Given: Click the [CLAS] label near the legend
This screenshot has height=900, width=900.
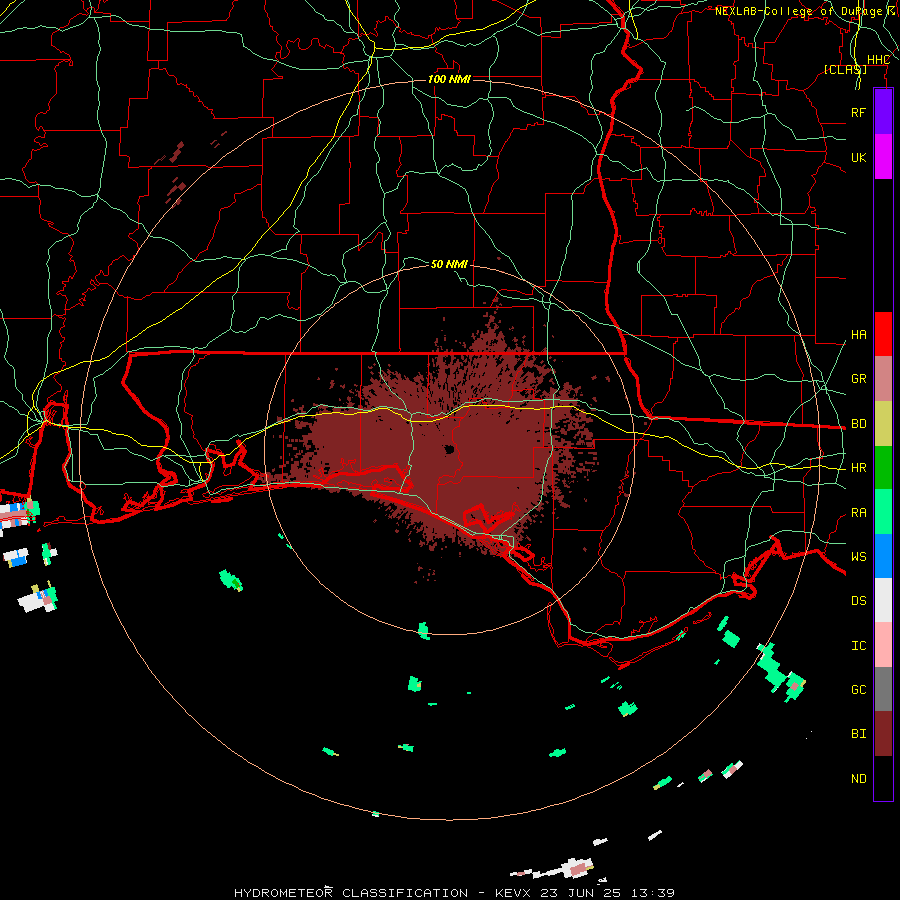Looking at the screenshot, I should pyautogui.click(x=845, y=69).
